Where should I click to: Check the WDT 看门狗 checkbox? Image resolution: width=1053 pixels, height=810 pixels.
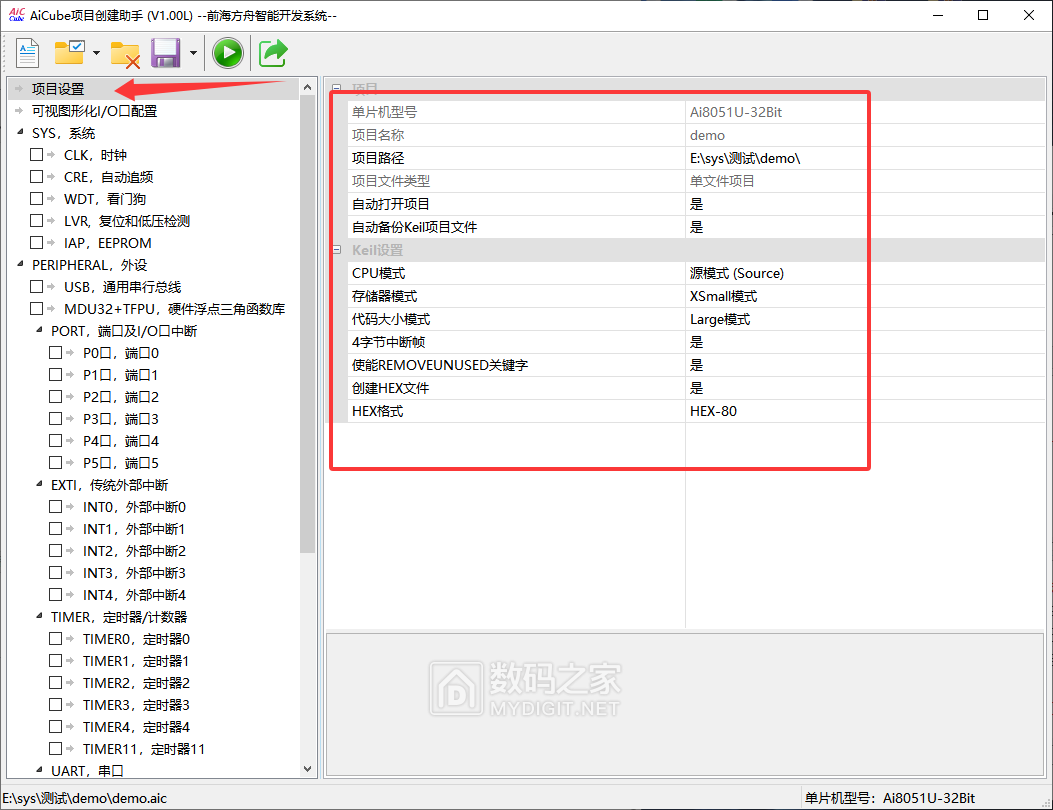tap(37, 199)
